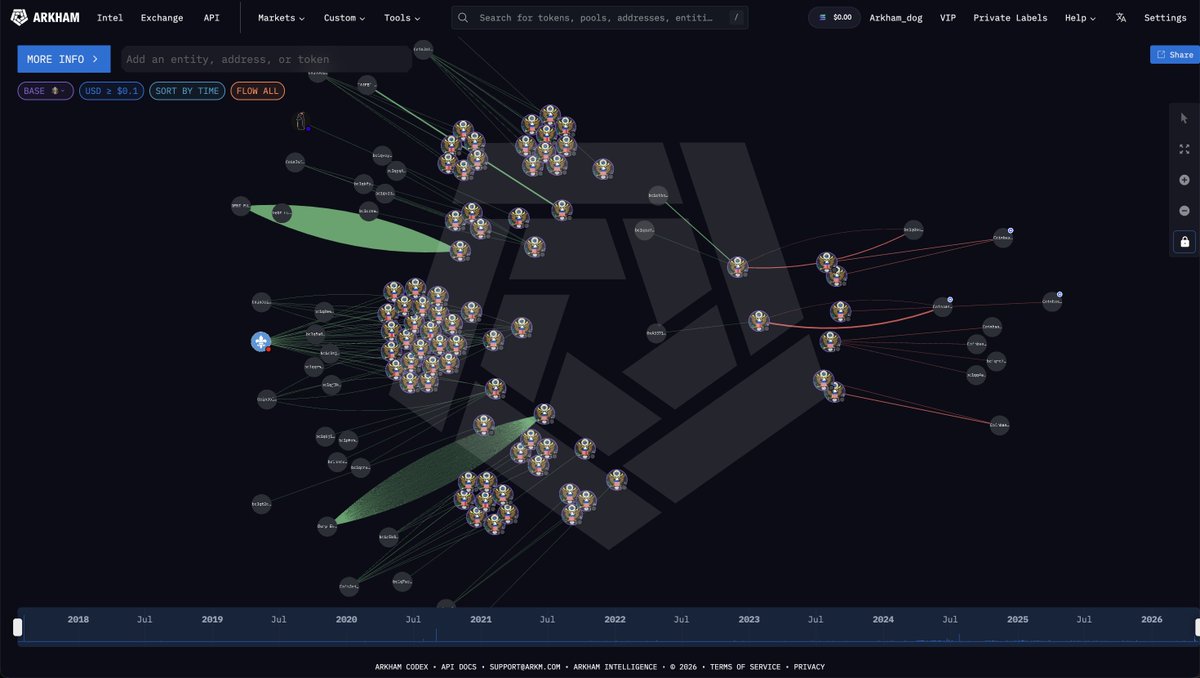Toggle the SORT BY TIME filter
The width and height of the screenshot is (1200, 678).
(x=187, y=91)
